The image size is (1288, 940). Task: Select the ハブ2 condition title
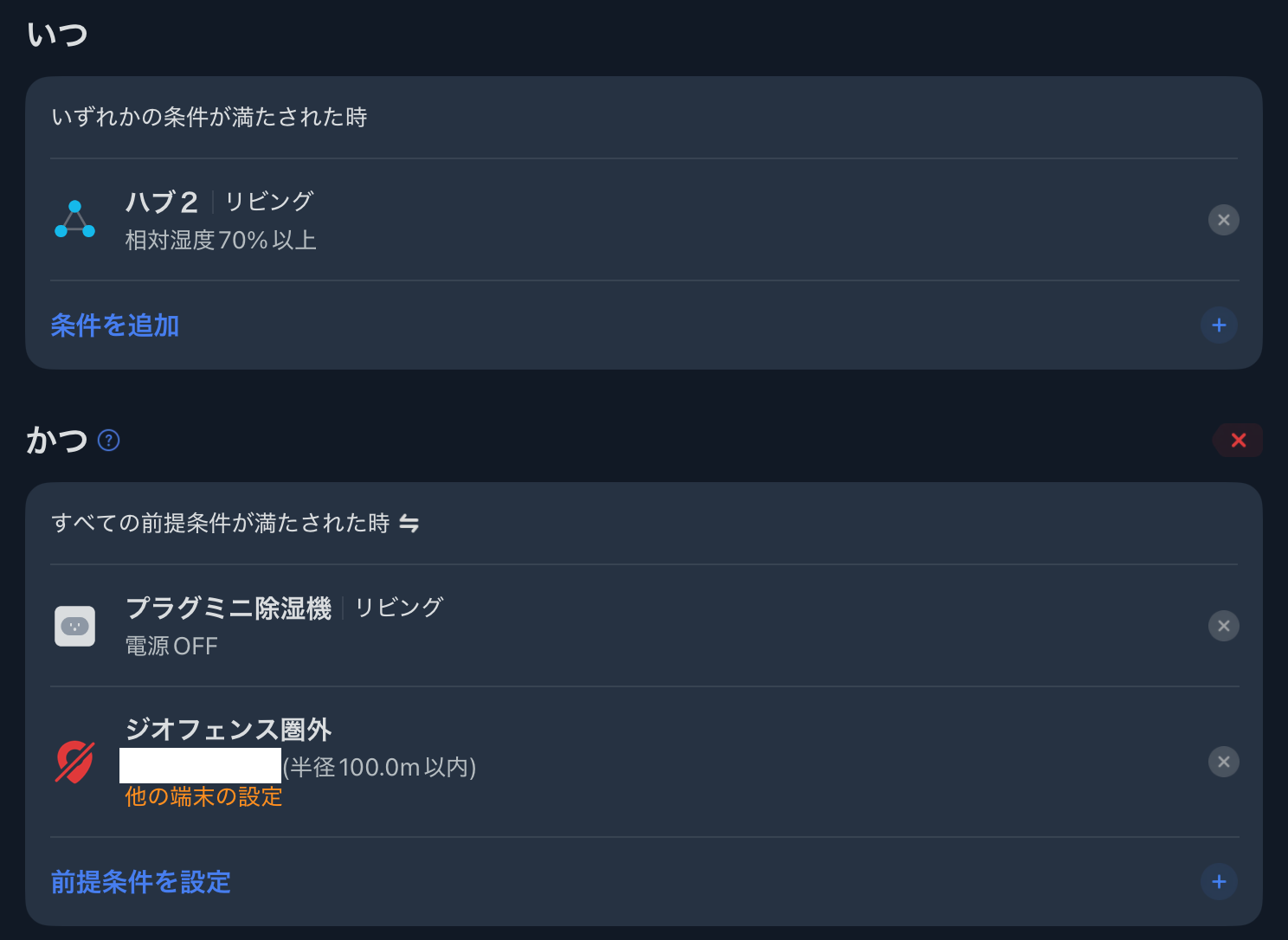[162, 202]
